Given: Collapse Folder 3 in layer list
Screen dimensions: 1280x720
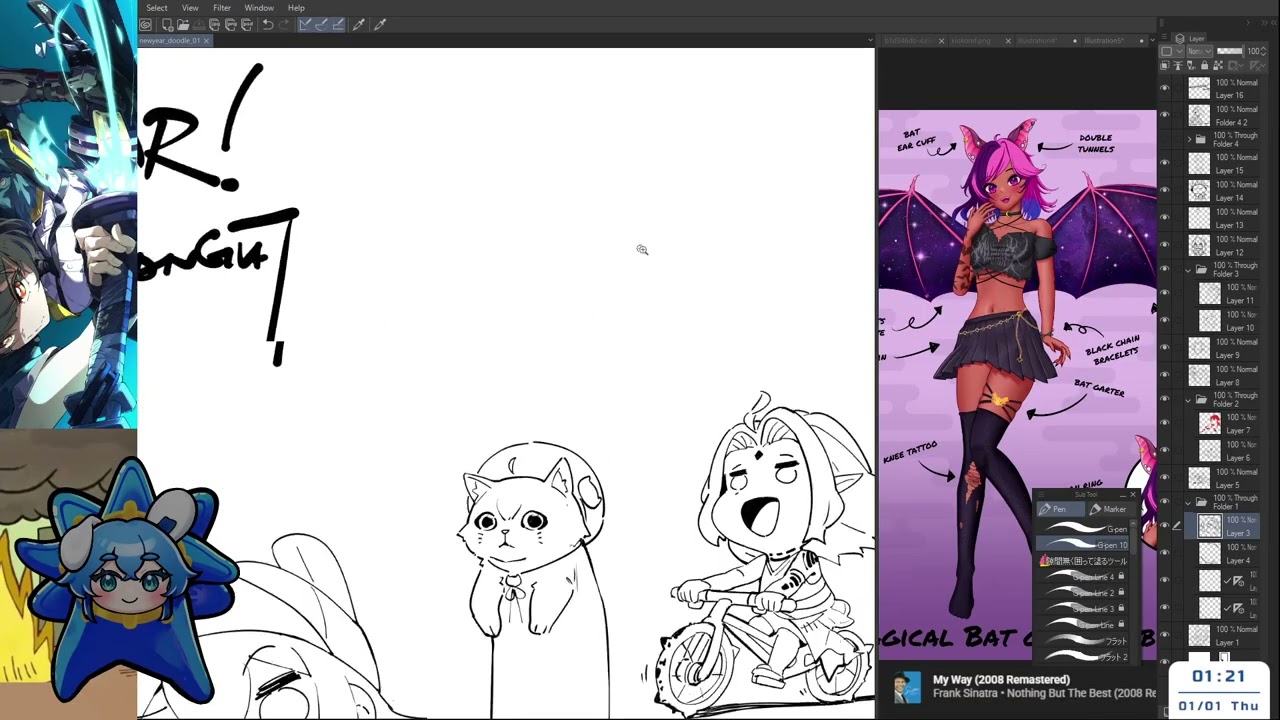Looking at the screenshot, I should point(1188,270).
